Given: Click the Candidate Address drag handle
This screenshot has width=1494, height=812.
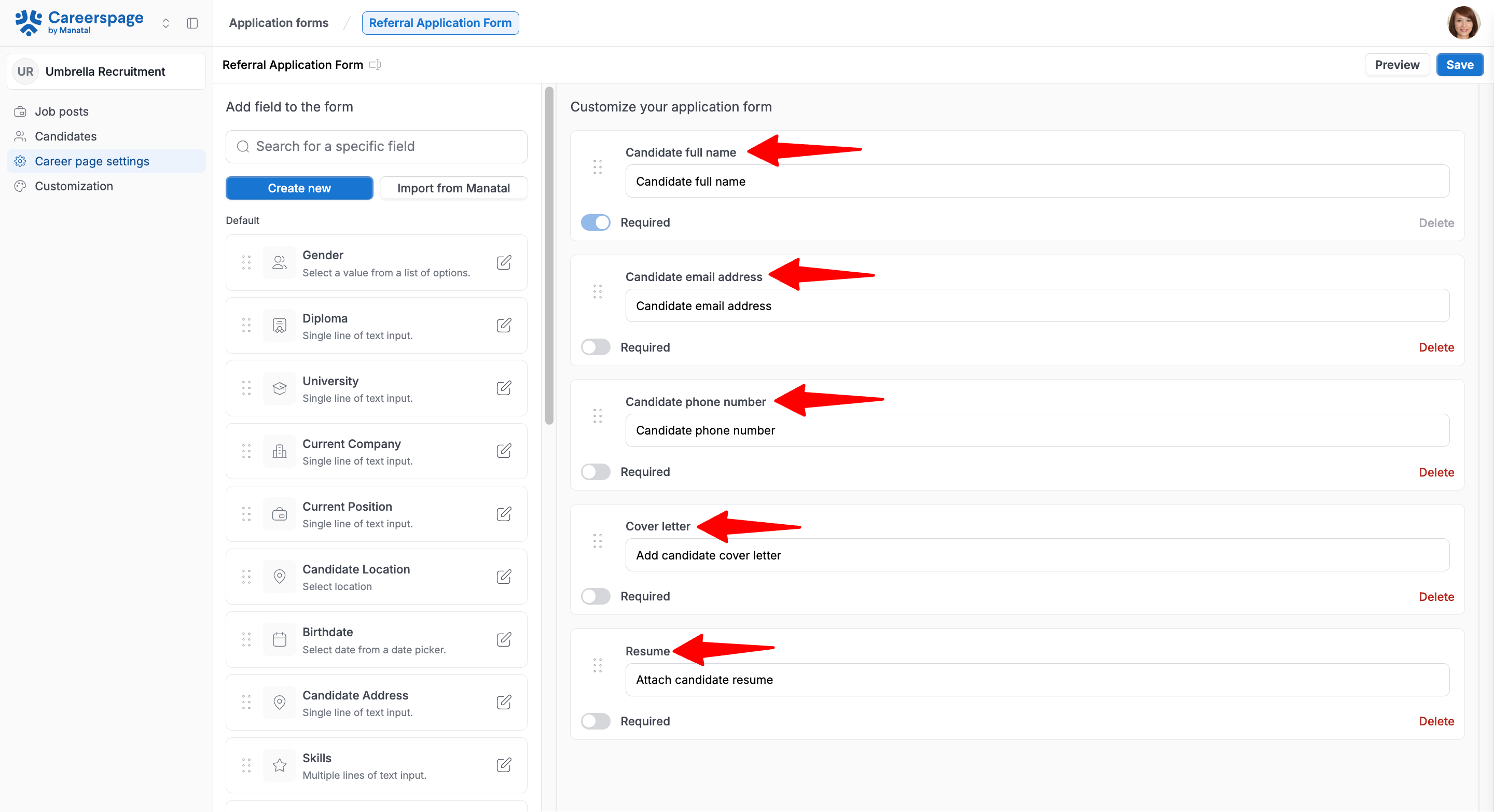Looking at the screenshot, I should [x=246, y=703].
